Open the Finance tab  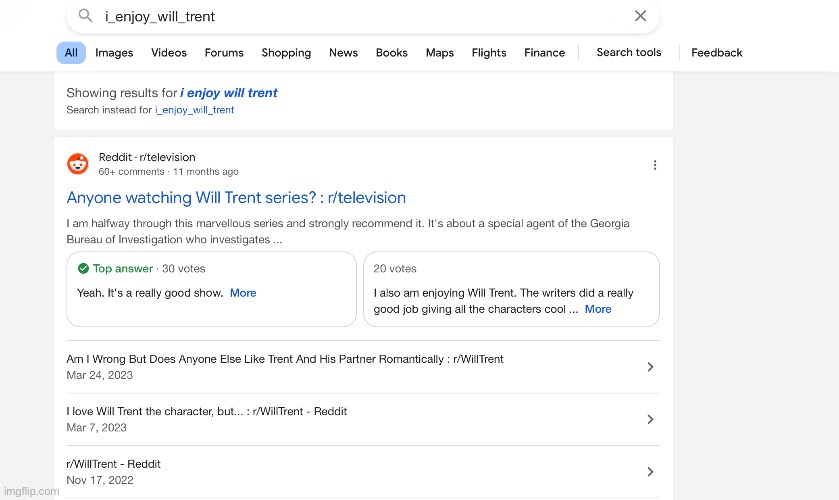[x=545, y=52]
